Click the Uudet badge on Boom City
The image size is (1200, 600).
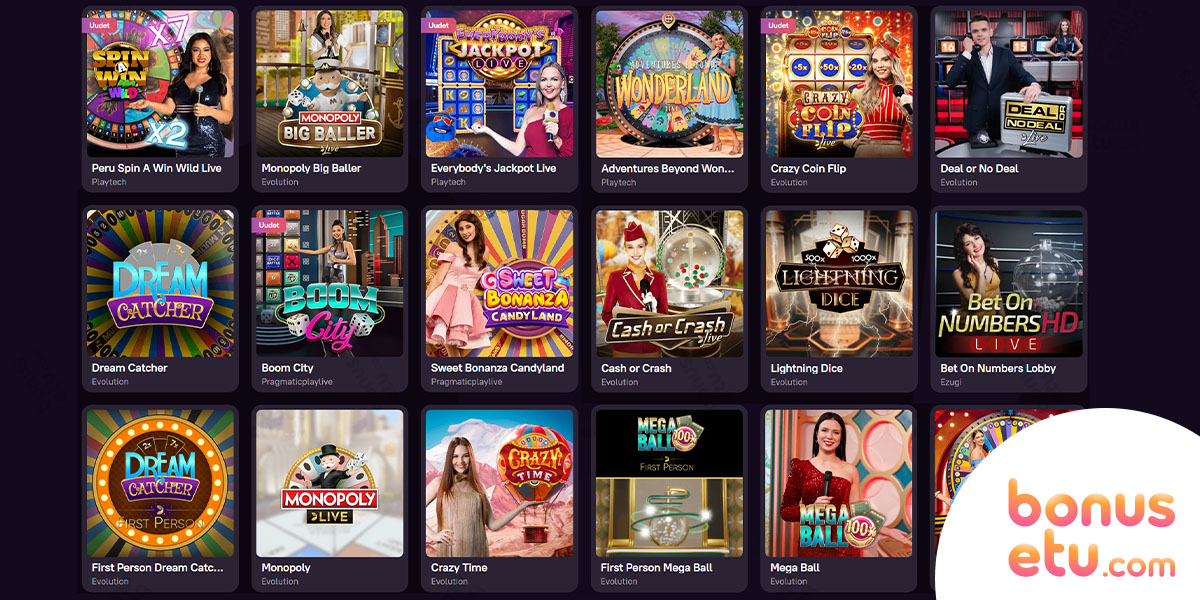tap(269, 225)
